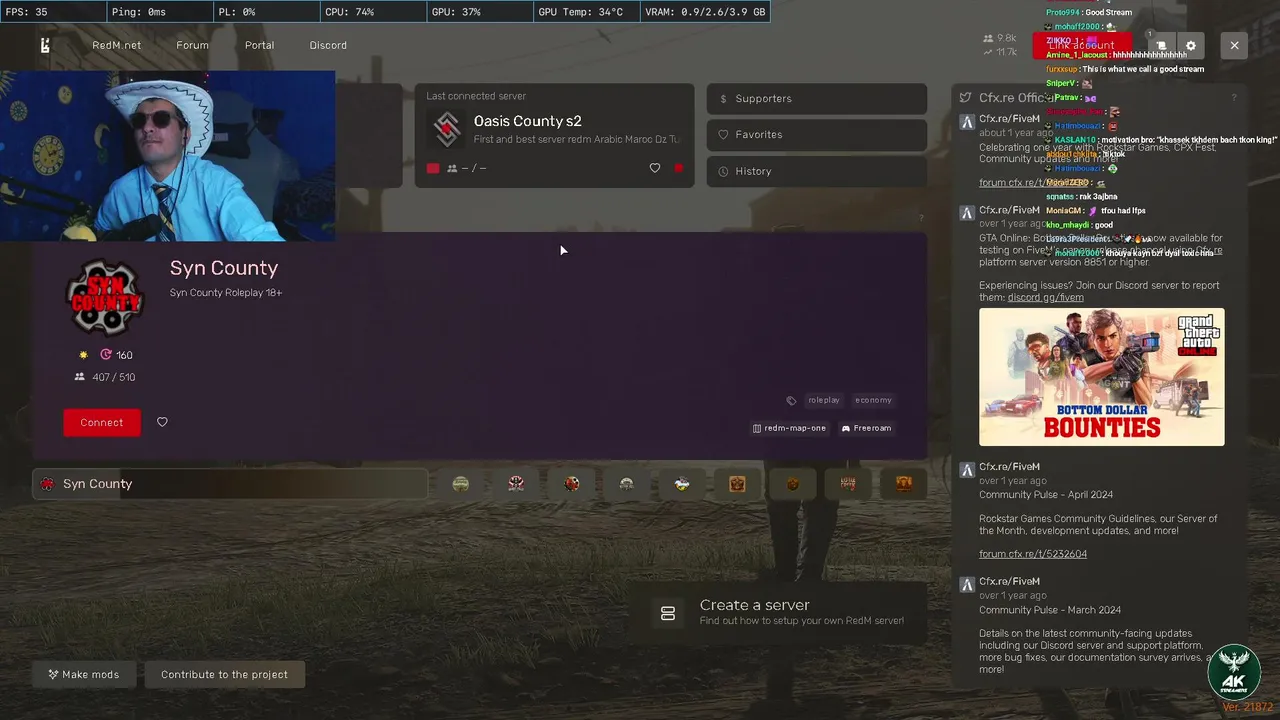Screen dimensions: 1280x720
Task: Click the 11.7k trend counter
Action: tap(1000, 52)
